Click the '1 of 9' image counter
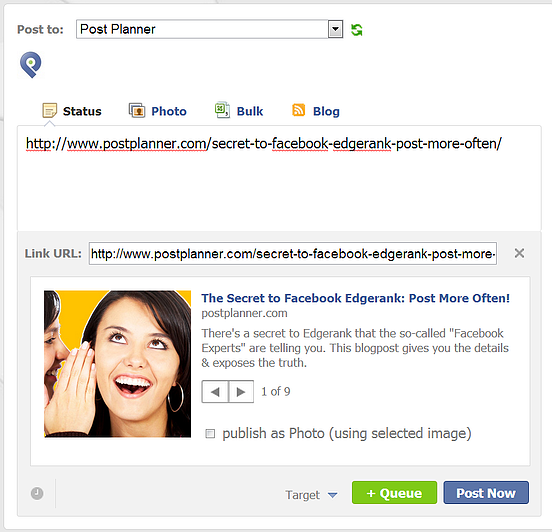The image size is (552, 532). point(276,392)
